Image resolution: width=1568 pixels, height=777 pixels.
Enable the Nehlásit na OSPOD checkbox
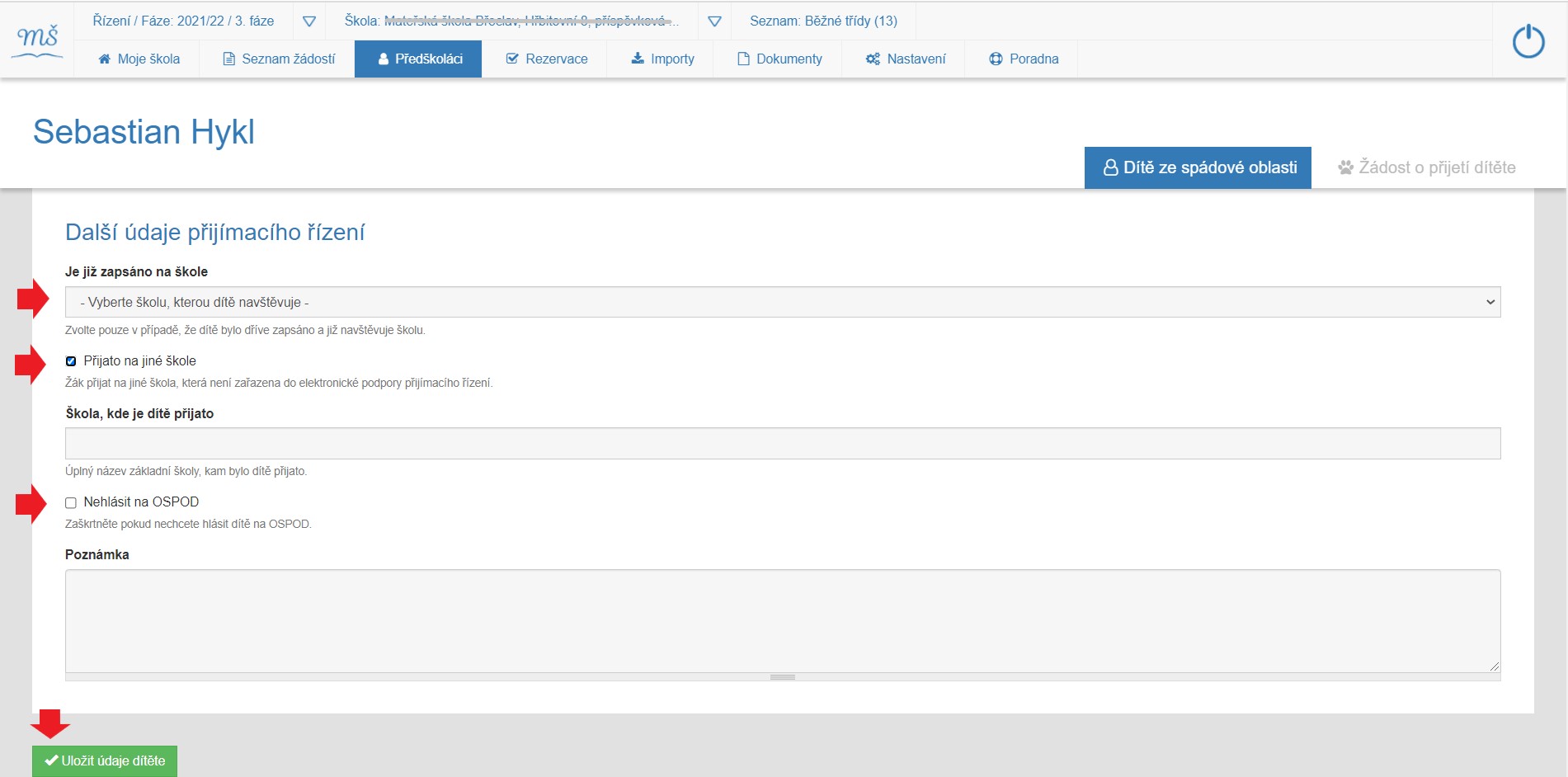click(71, 502)
